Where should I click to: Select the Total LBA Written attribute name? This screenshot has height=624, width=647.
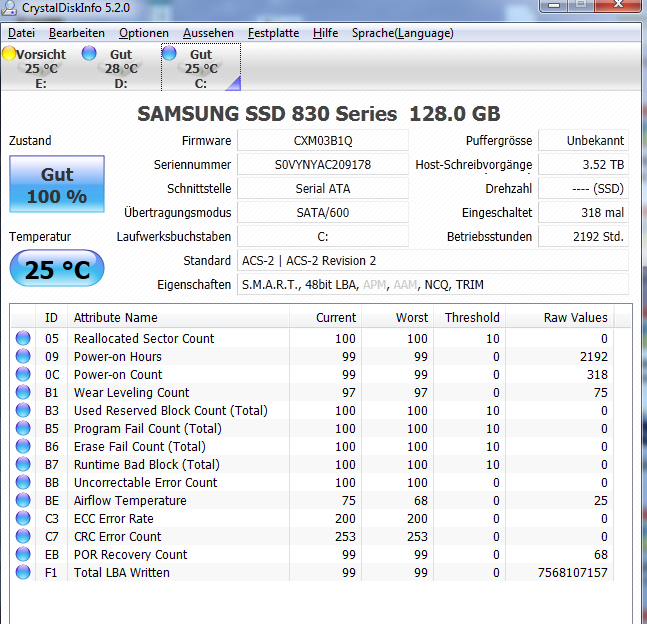[122, 573]
